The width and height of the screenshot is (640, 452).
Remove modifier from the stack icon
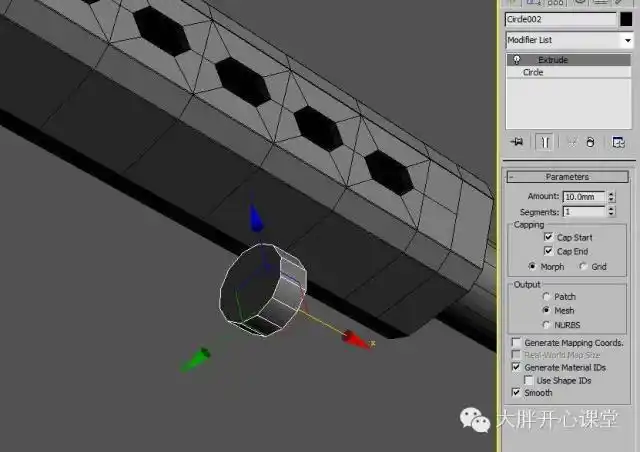(590, 142)
